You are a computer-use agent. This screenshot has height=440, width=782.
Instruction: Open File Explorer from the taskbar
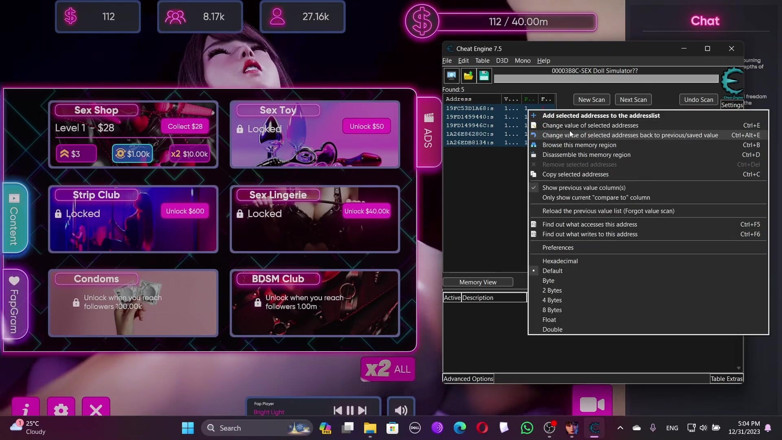[x=370, y=428]
